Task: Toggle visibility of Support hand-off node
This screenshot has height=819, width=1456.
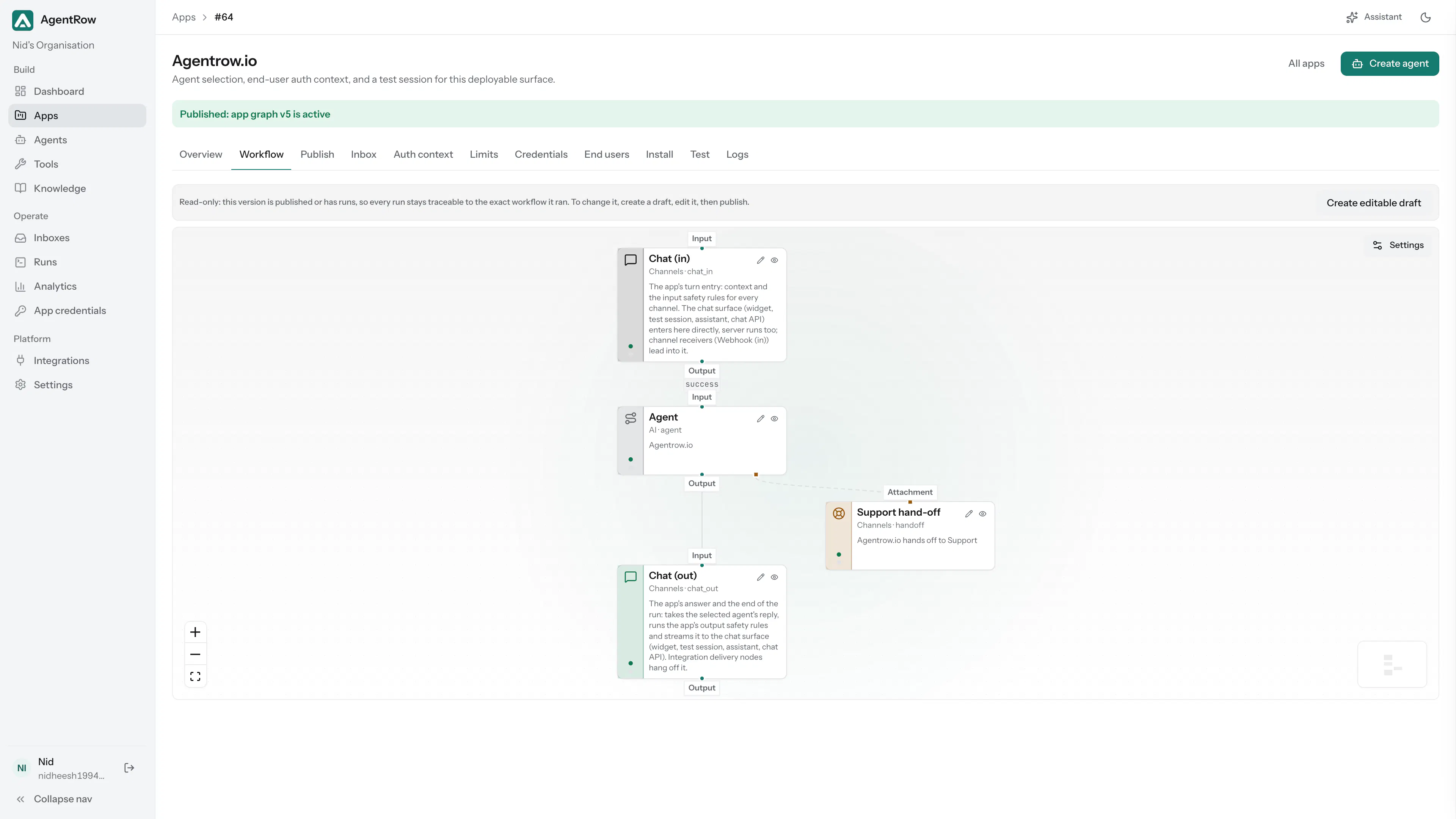Action: (x=982, y=514)
